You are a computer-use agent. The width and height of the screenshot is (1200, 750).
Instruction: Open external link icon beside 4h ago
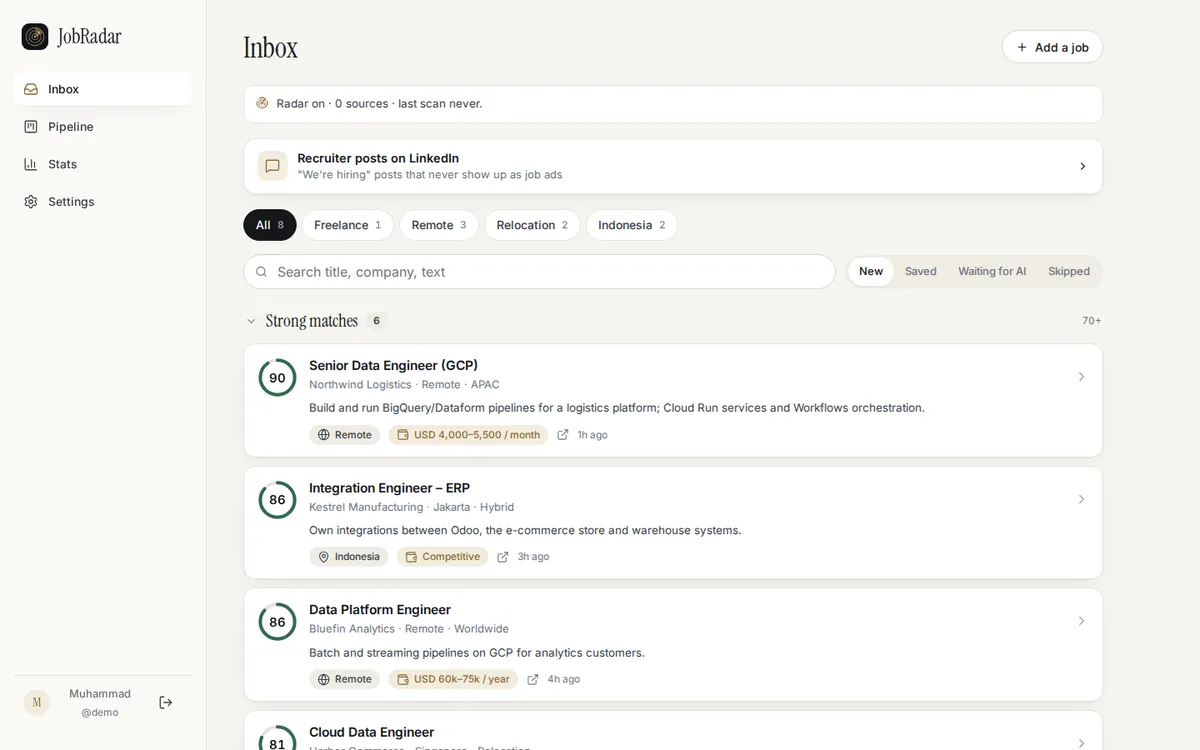[533, 679]
